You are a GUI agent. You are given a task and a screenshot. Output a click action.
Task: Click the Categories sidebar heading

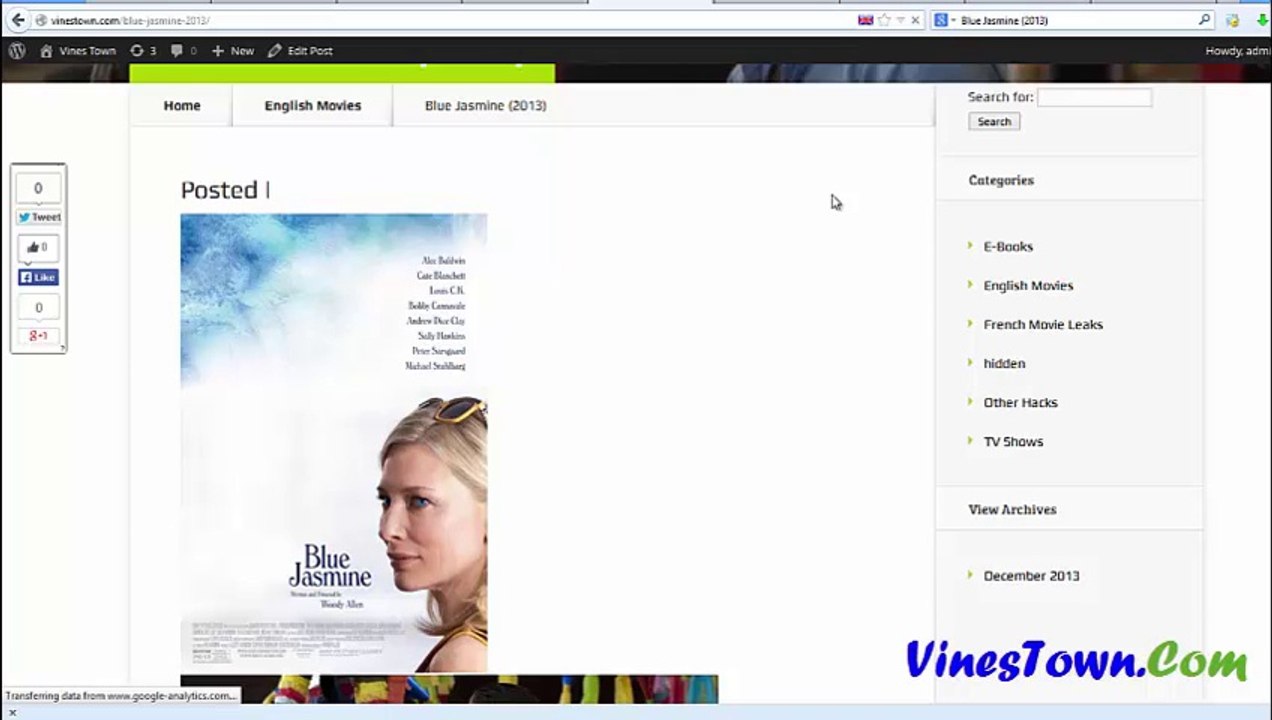tap(1001, 180)
